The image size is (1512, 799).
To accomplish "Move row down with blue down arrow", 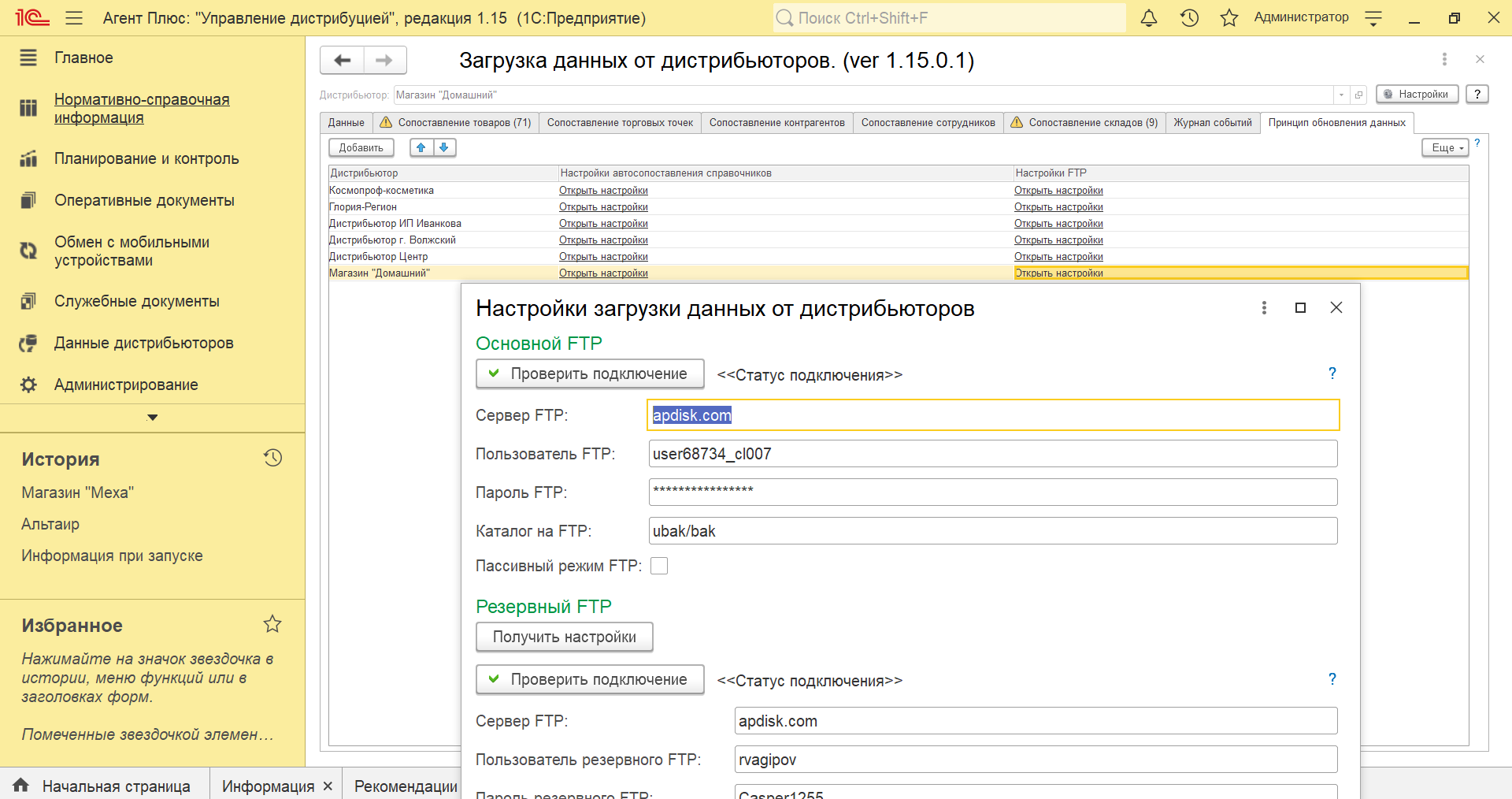I will tap(444, 147).
